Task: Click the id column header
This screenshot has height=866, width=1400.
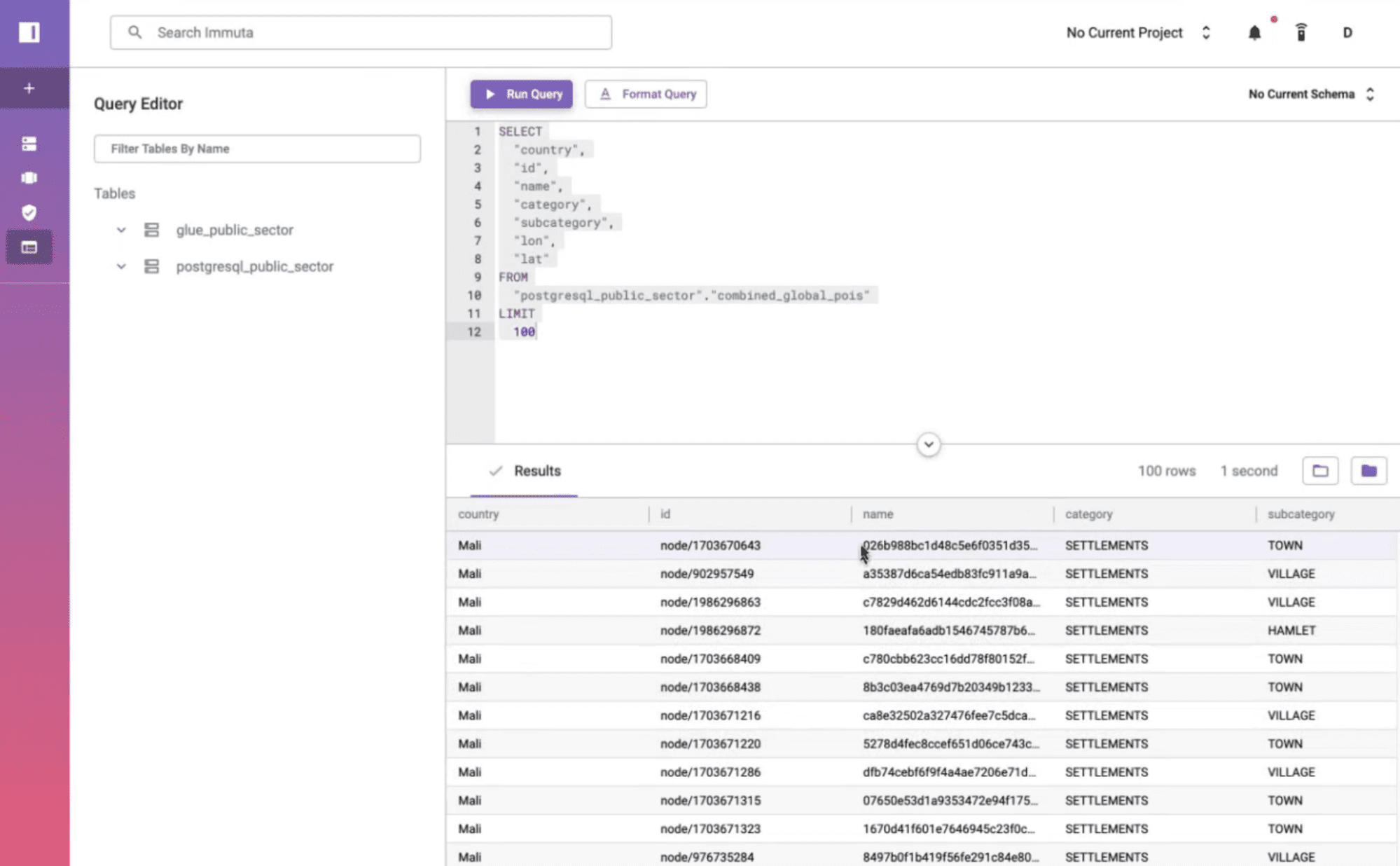Action: click(x=665, y=514)
